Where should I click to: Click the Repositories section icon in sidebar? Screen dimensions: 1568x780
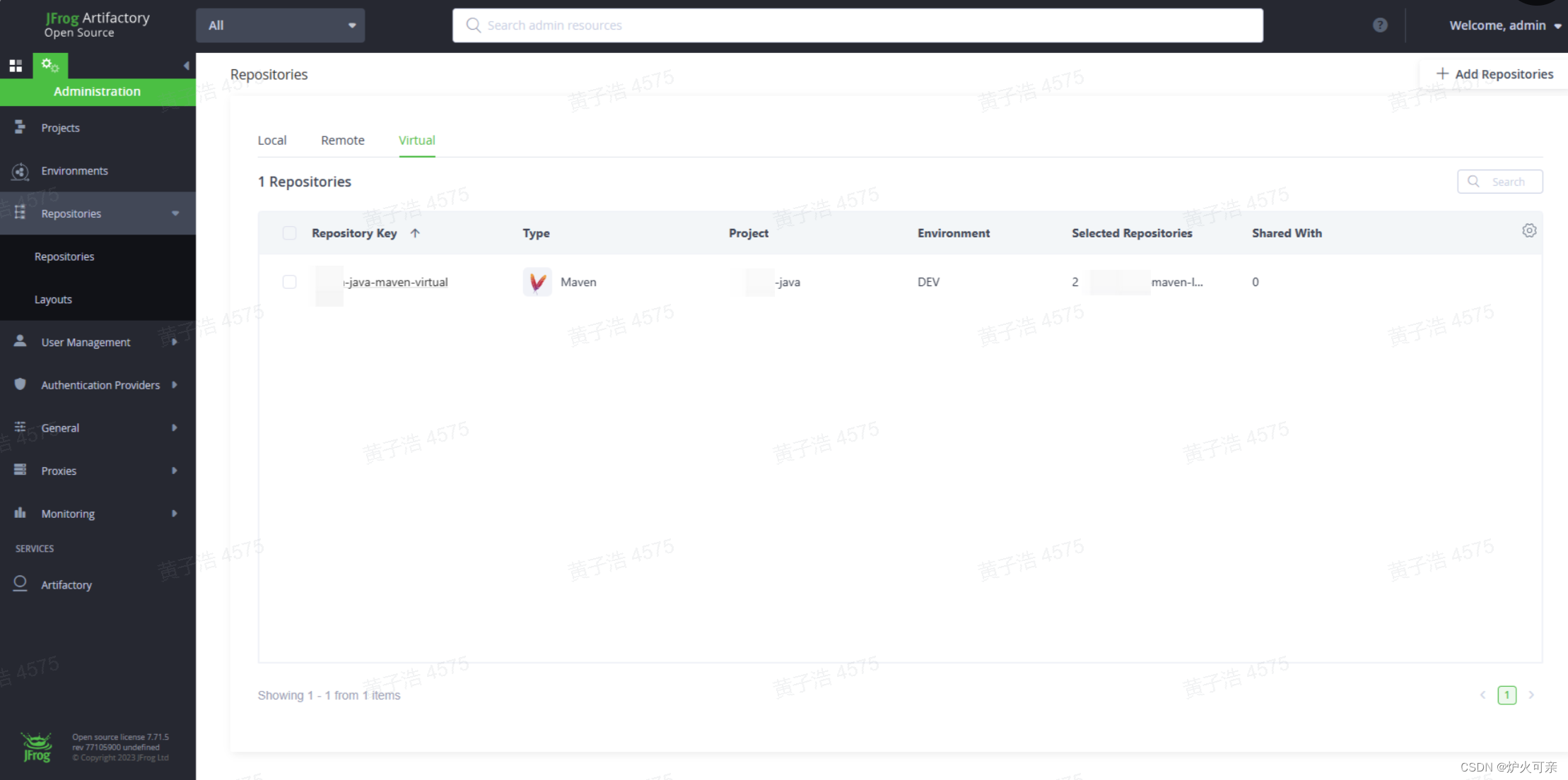pyautogui.click(x=20, y=213)
